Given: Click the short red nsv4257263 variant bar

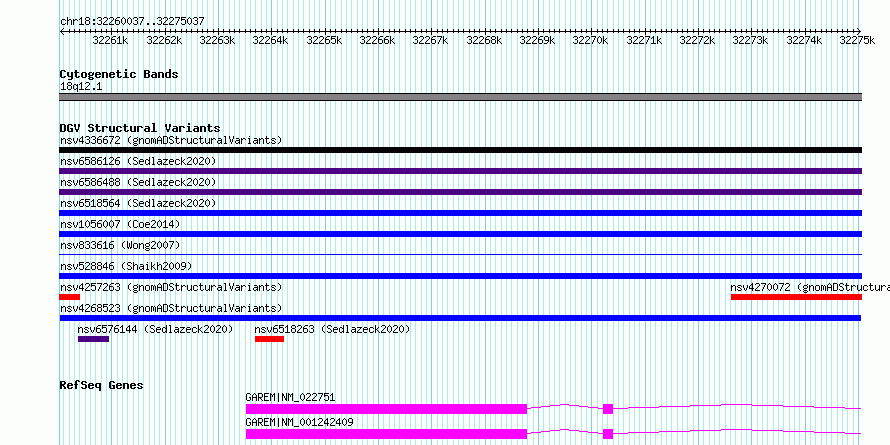Looking at the screenshot, I should 69,297.
